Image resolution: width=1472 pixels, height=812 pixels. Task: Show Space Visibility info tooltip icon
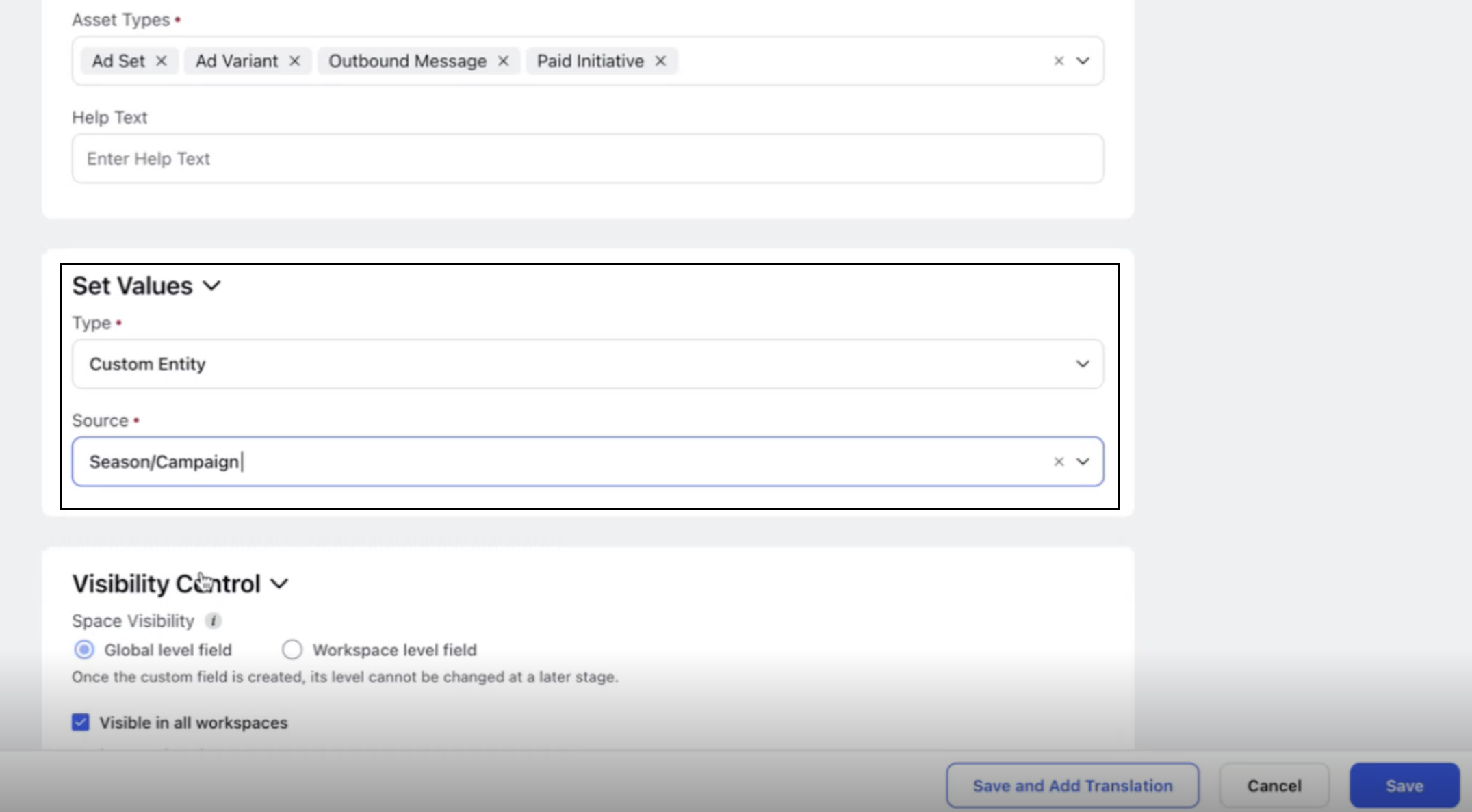tap(214, 621)
